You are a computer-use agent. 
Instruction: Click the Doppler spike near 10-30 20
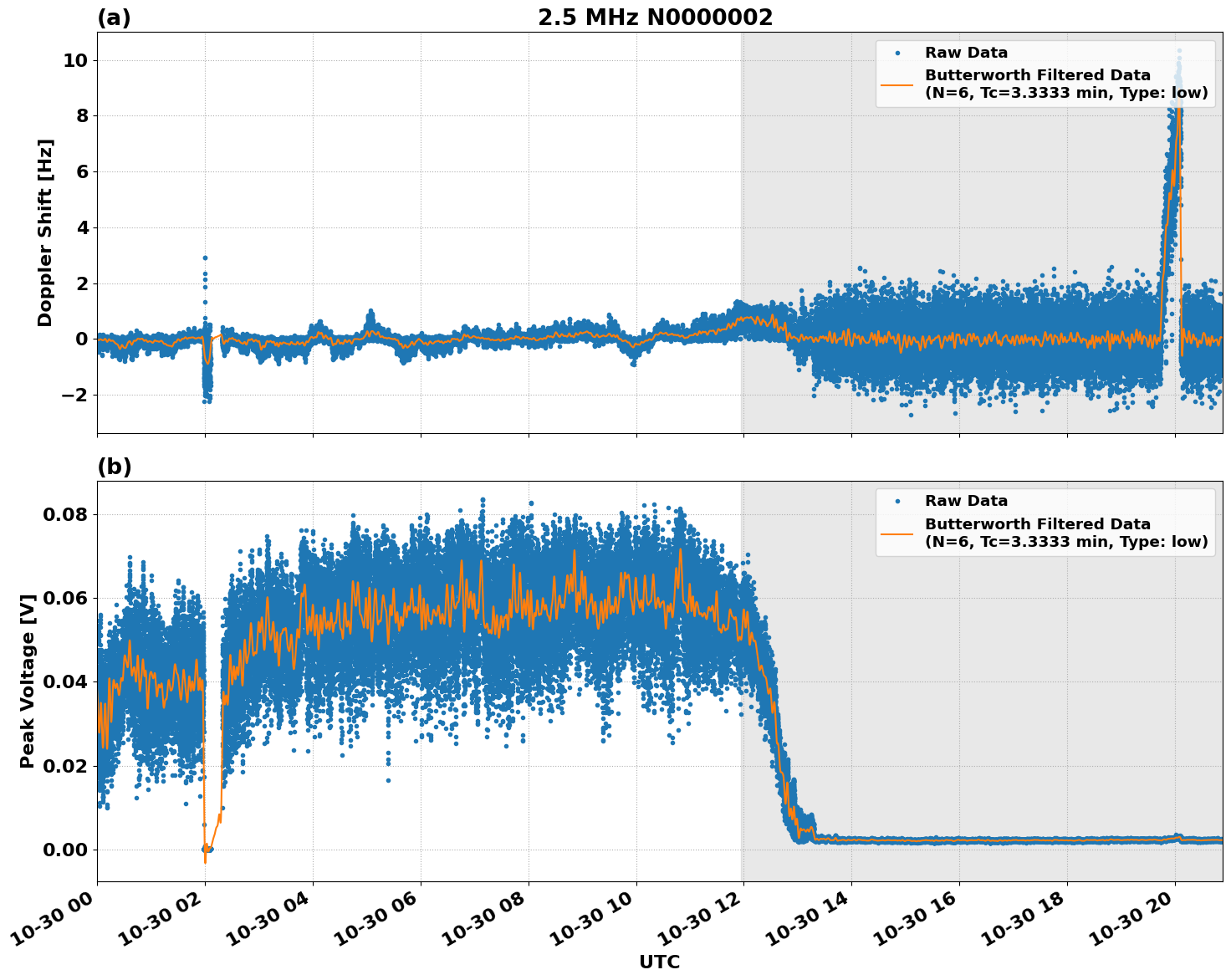[x=1174, y=167]
